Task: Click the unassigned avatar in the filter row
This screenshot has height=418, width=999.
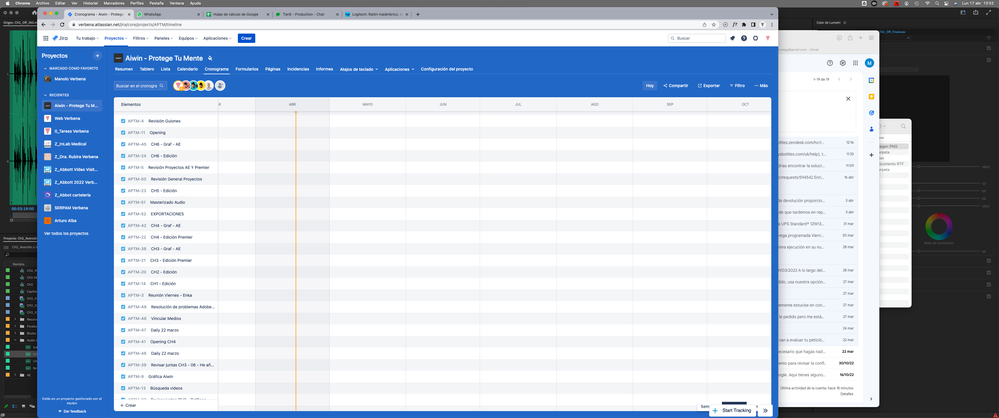Action: click(220, 85)
